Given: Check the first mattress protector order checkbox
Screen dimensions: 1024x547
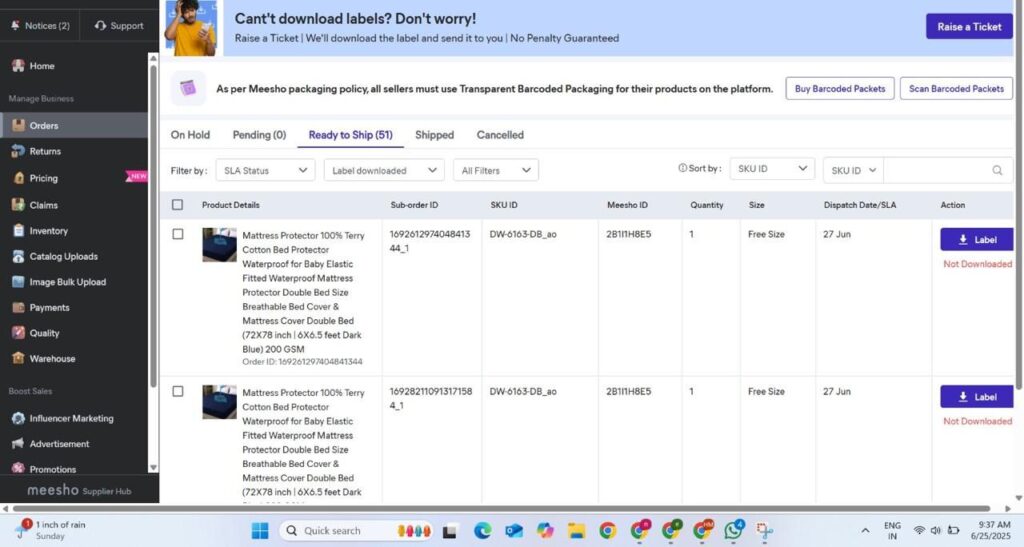Looking at the screenshot, I should click(178, 234).
